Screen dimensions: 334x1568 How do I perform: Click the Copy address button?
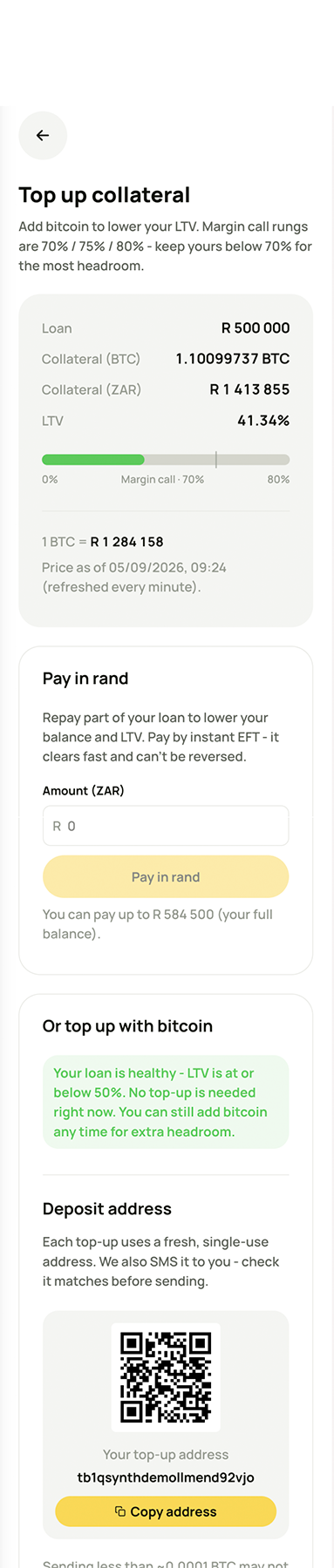coord(166,1511)
